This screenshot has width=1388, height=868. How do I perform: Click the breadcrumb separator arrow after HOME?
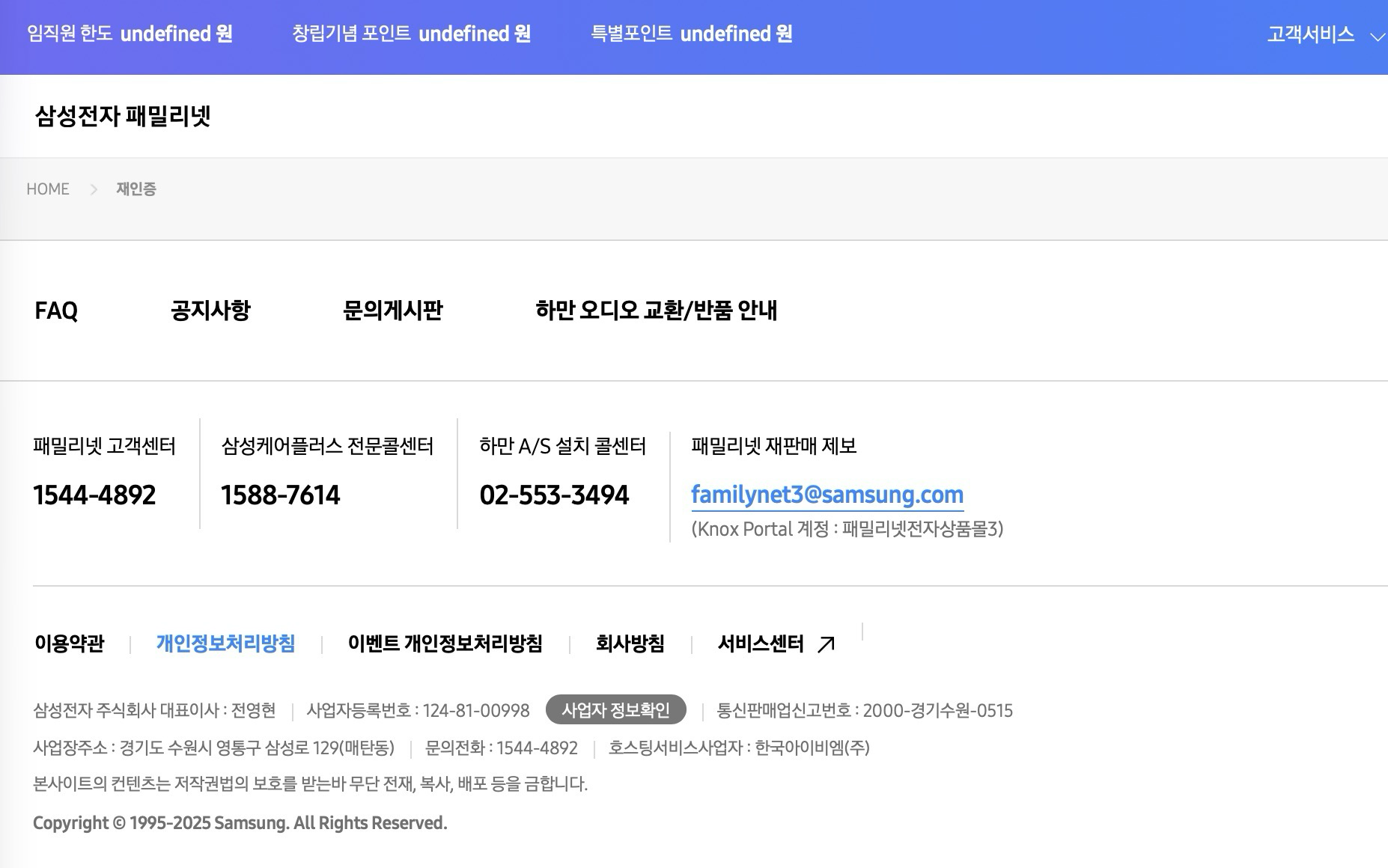(94, 189)
